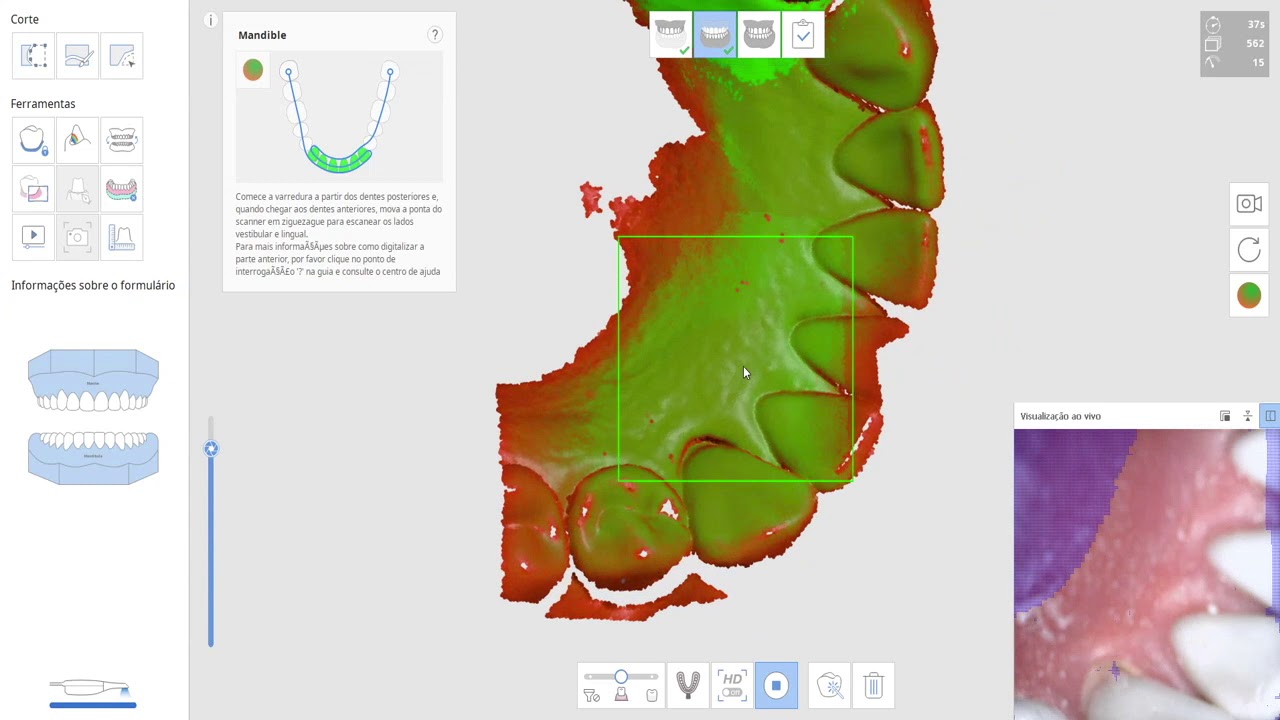Adjust the filtering level slider handle
Screen dimensions: 1280x720
click(621, 677)
